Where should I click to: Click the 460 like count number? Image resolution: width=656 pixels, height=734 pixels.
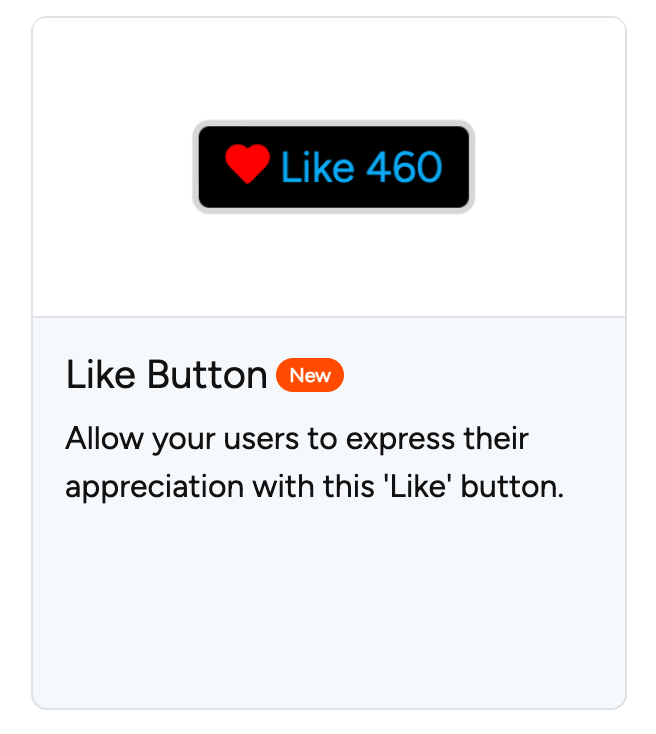404,167
